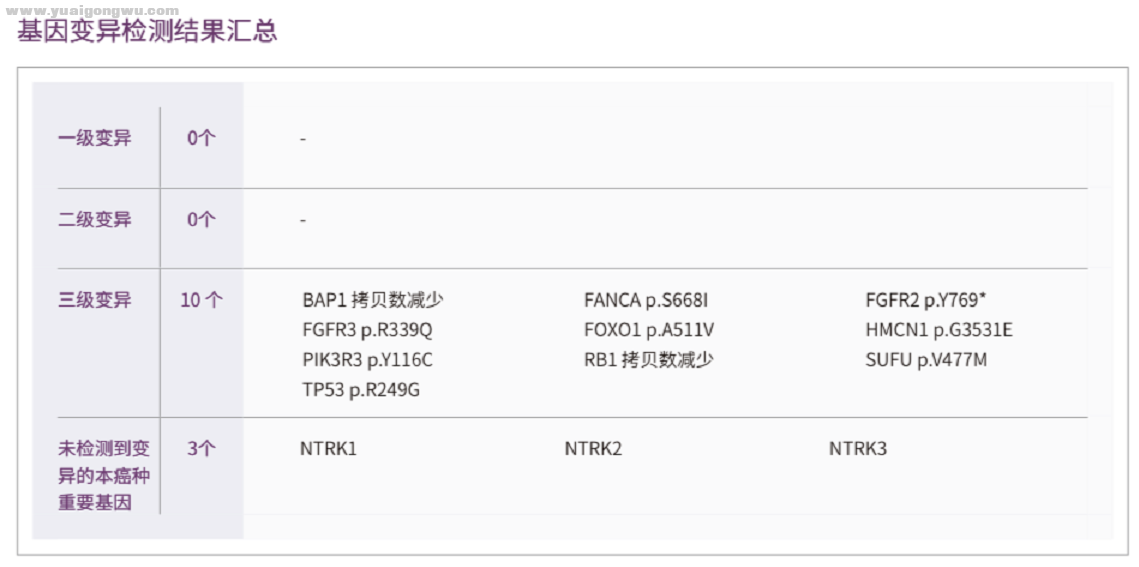Click the 3个 count cell
1139x567 pixels.
(x=201, y=449)
